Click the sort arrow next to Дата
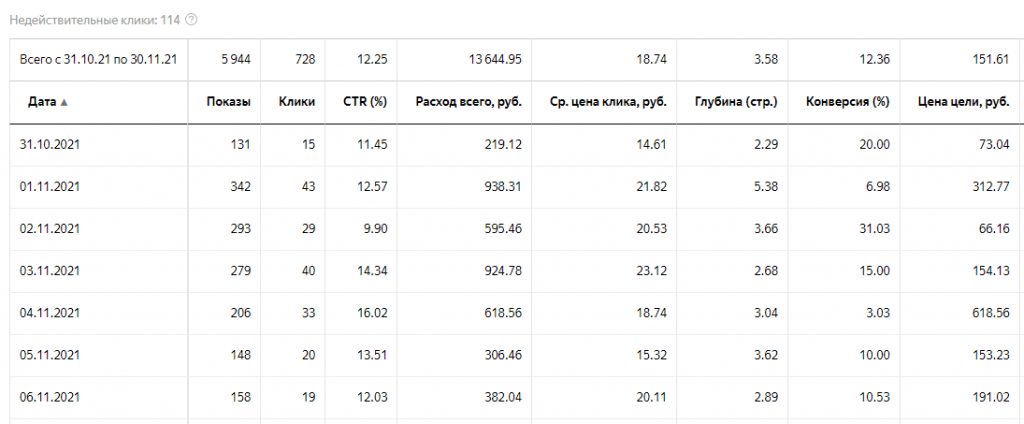Image resolution: width=1024 pixels, height=424 pixels. [64, 102]
